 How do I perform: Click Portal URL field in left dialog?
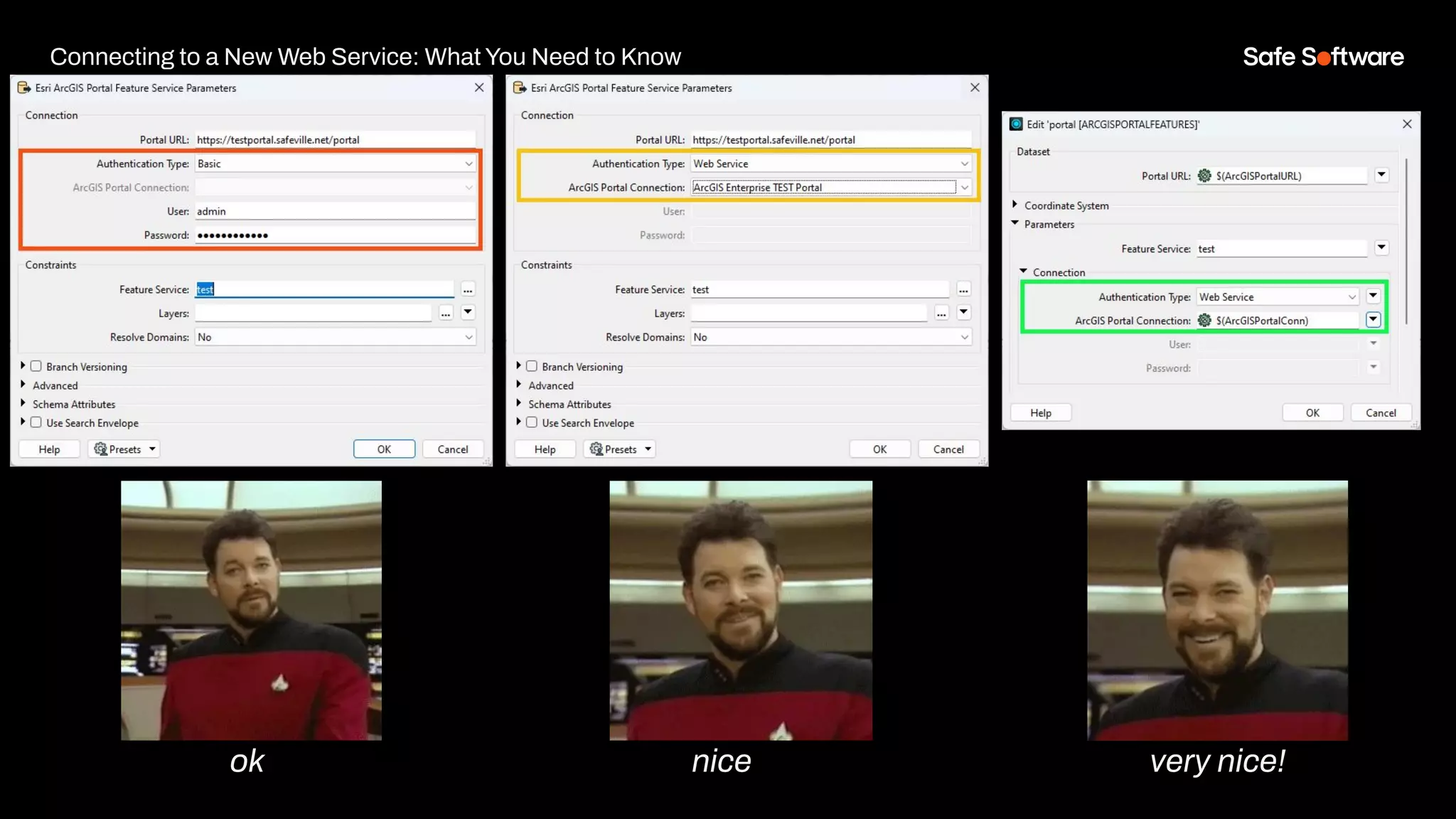click(x=336, y=140)
